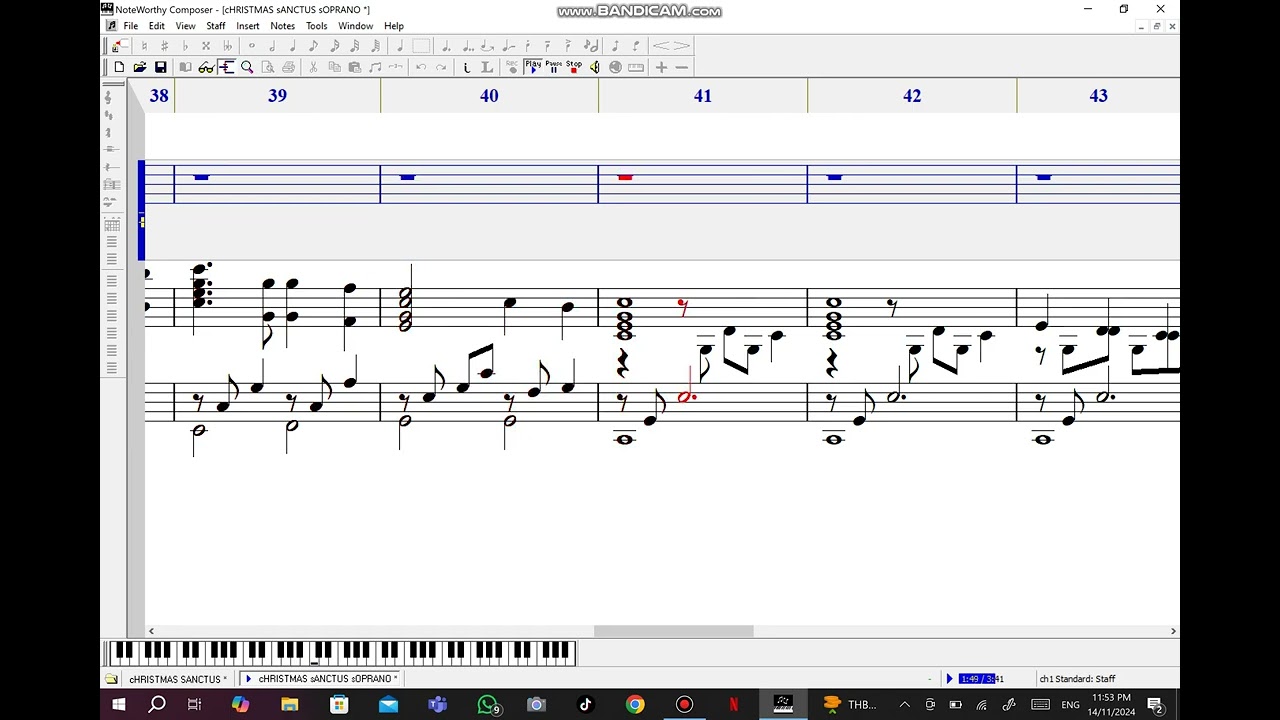1280x720 pixels.
Task: Copy the selection using the toolbar icon
Action: 334,67
